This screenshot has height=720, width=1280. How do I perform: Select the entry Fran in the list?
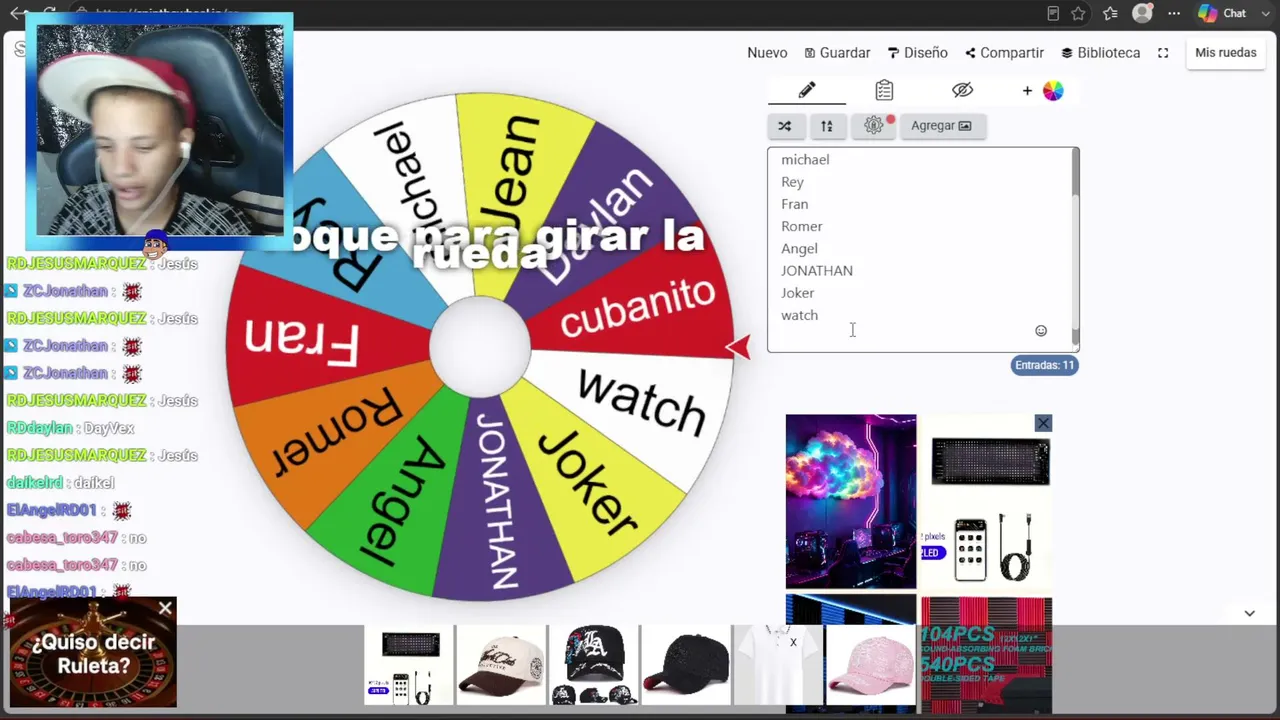point(795,204)
